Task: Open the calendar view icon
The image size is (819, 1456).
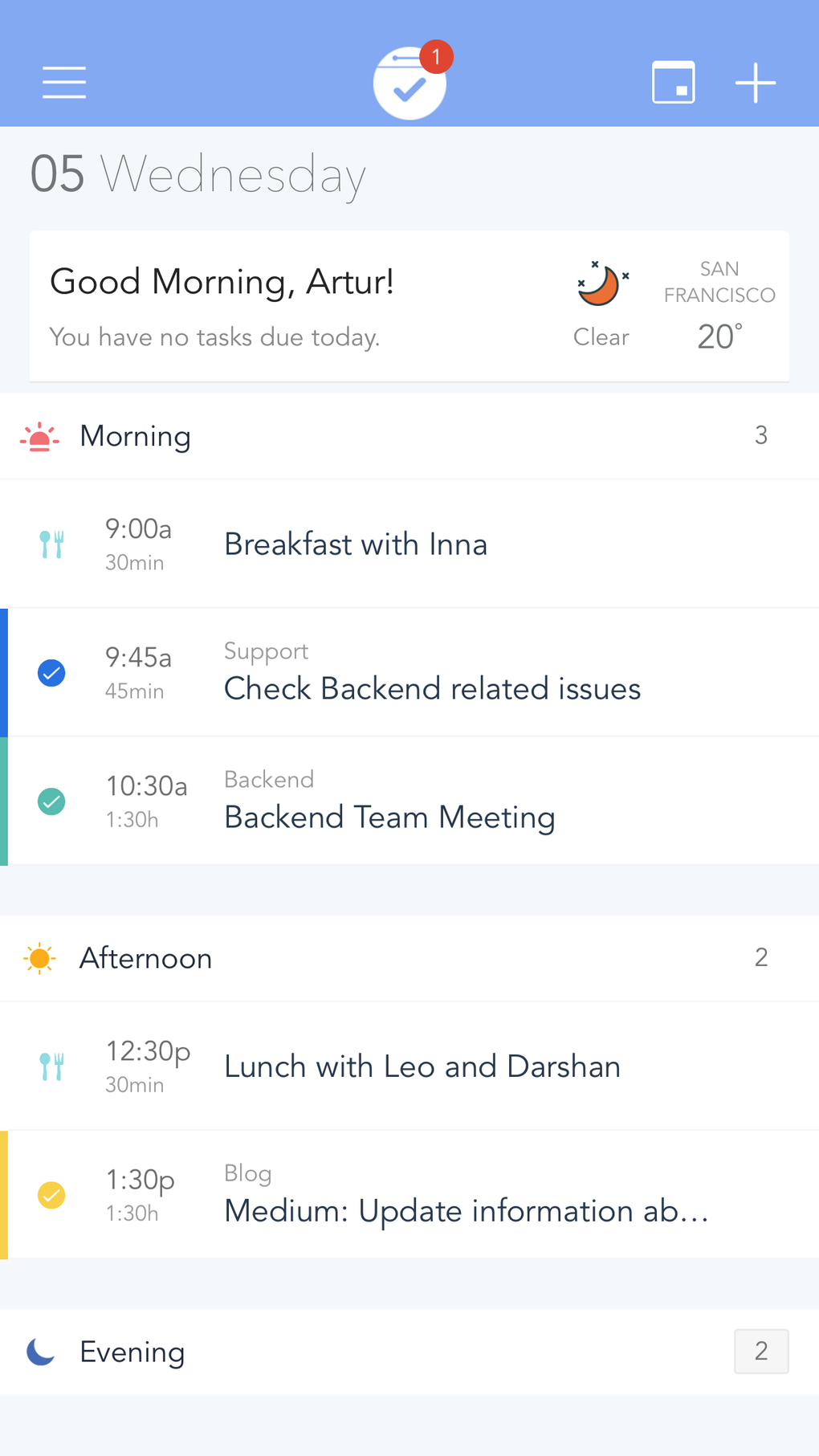Action: pos(673,82)
